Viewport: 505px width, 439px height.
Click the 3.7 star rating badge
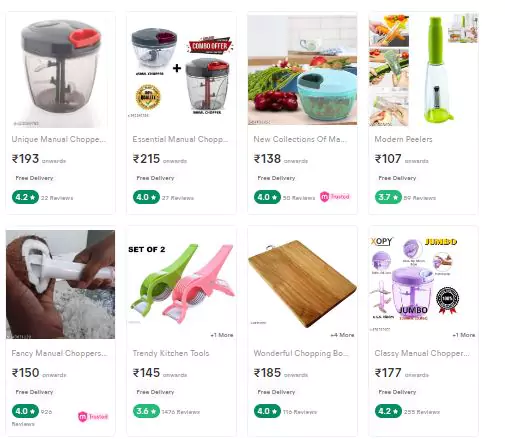(388, 197)
